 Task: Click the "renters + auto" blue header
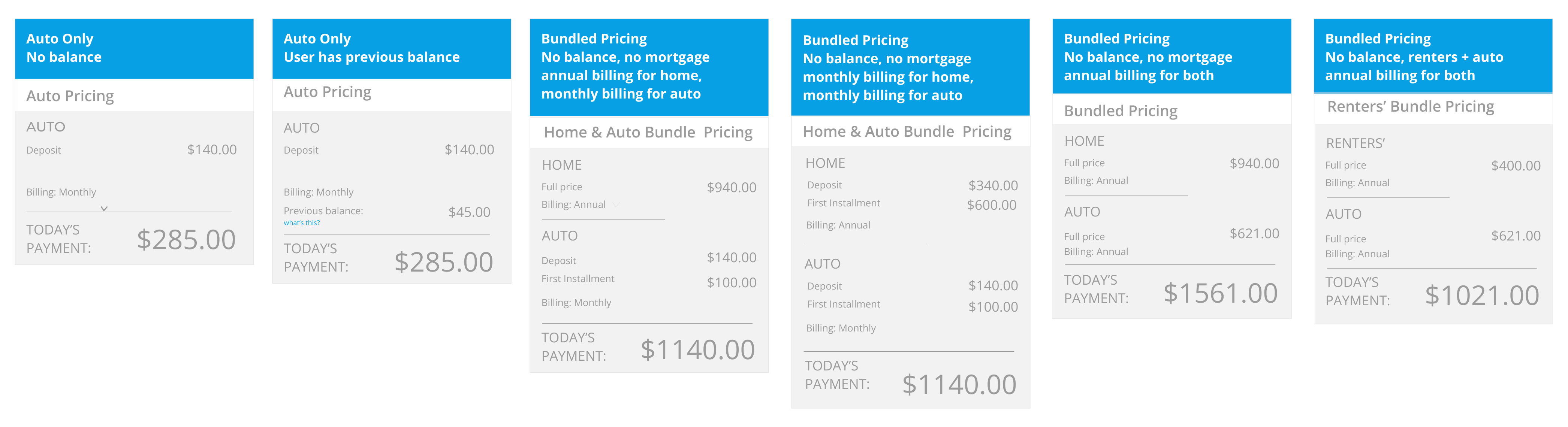1432,57
